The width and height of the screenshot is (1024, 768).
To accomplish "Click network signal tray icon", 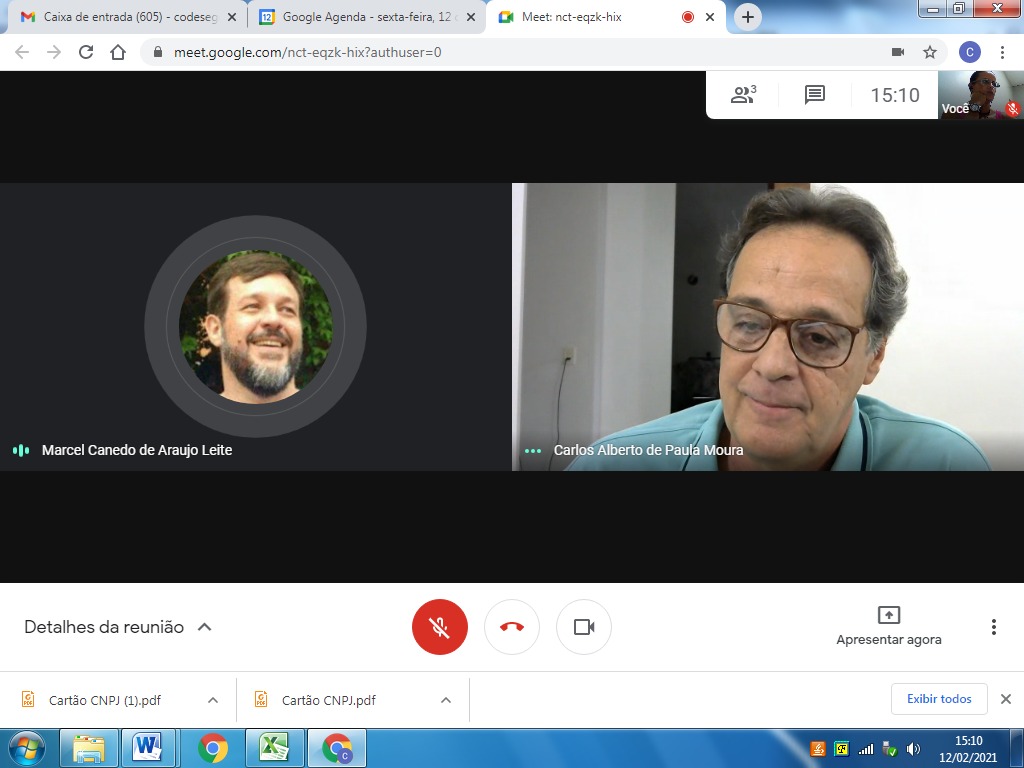I will pyautogui.click(x=866, y=749).
